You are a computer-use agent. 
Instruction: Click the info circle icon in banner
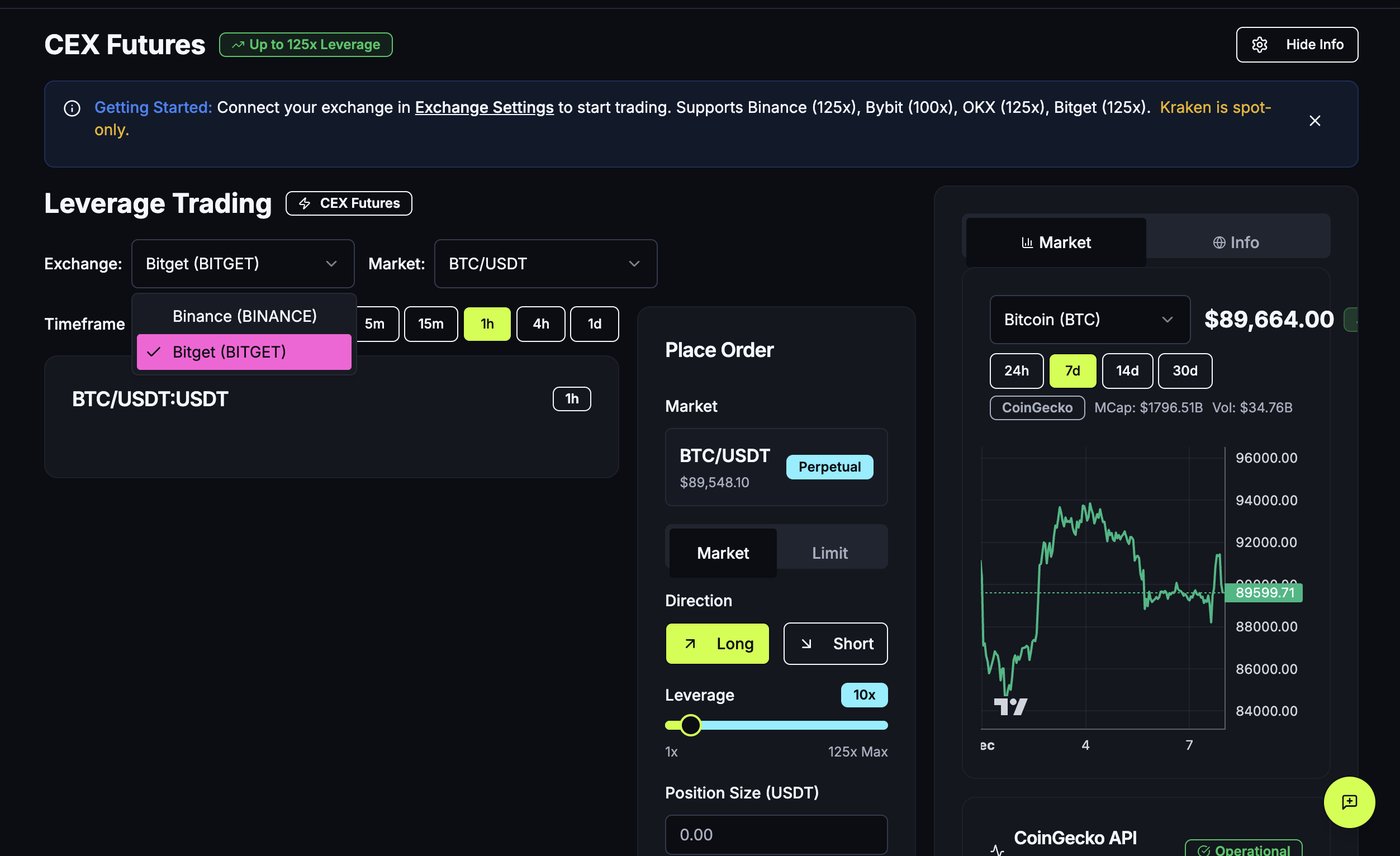[72, 108]
